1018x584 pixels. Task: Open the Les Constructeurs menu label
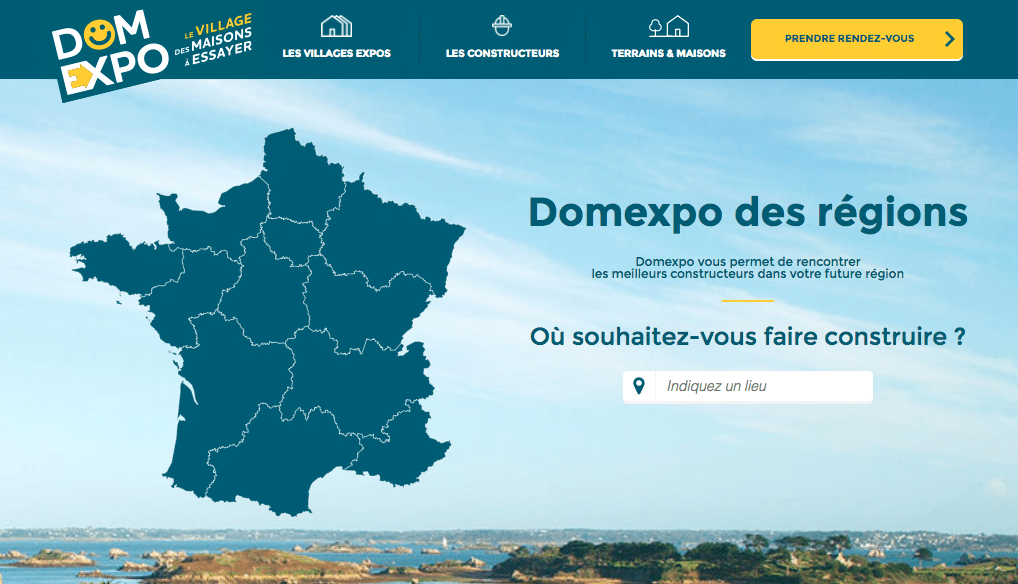[502, 53]
